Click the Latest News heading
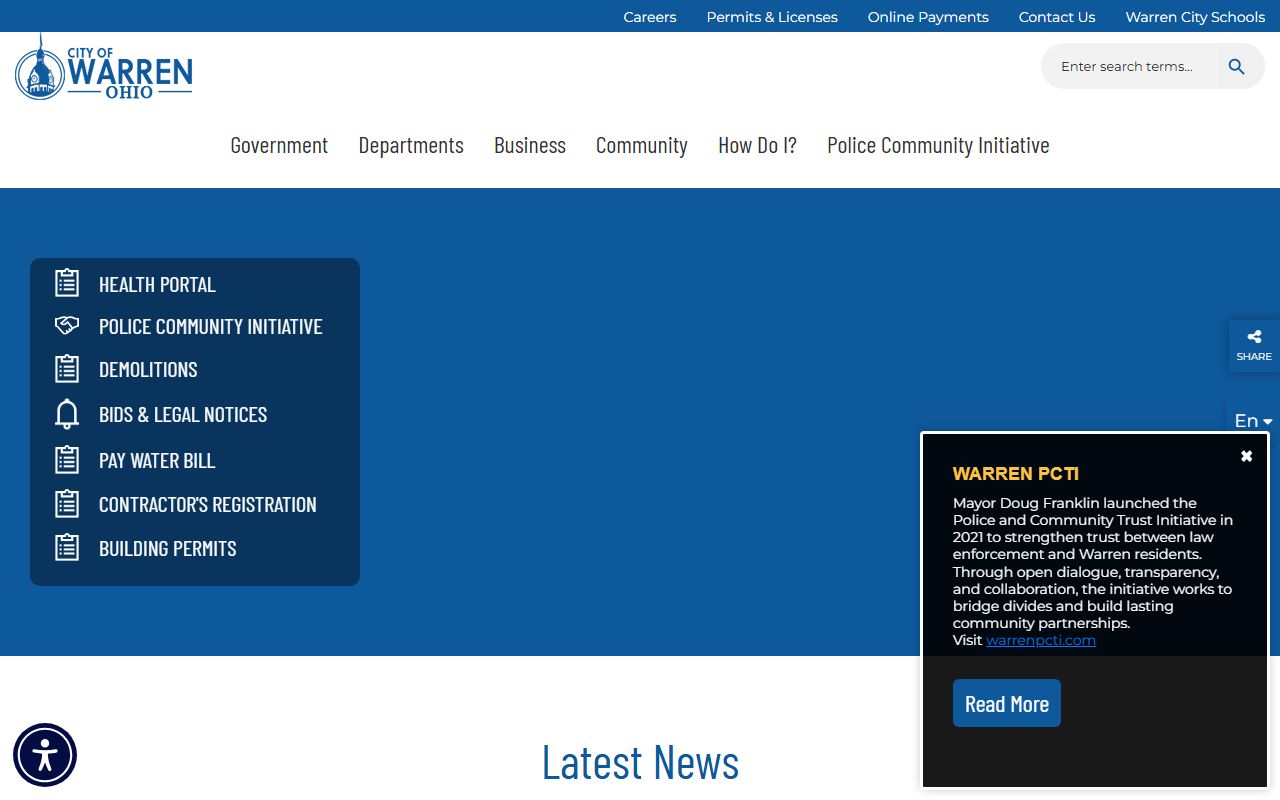 640,762
